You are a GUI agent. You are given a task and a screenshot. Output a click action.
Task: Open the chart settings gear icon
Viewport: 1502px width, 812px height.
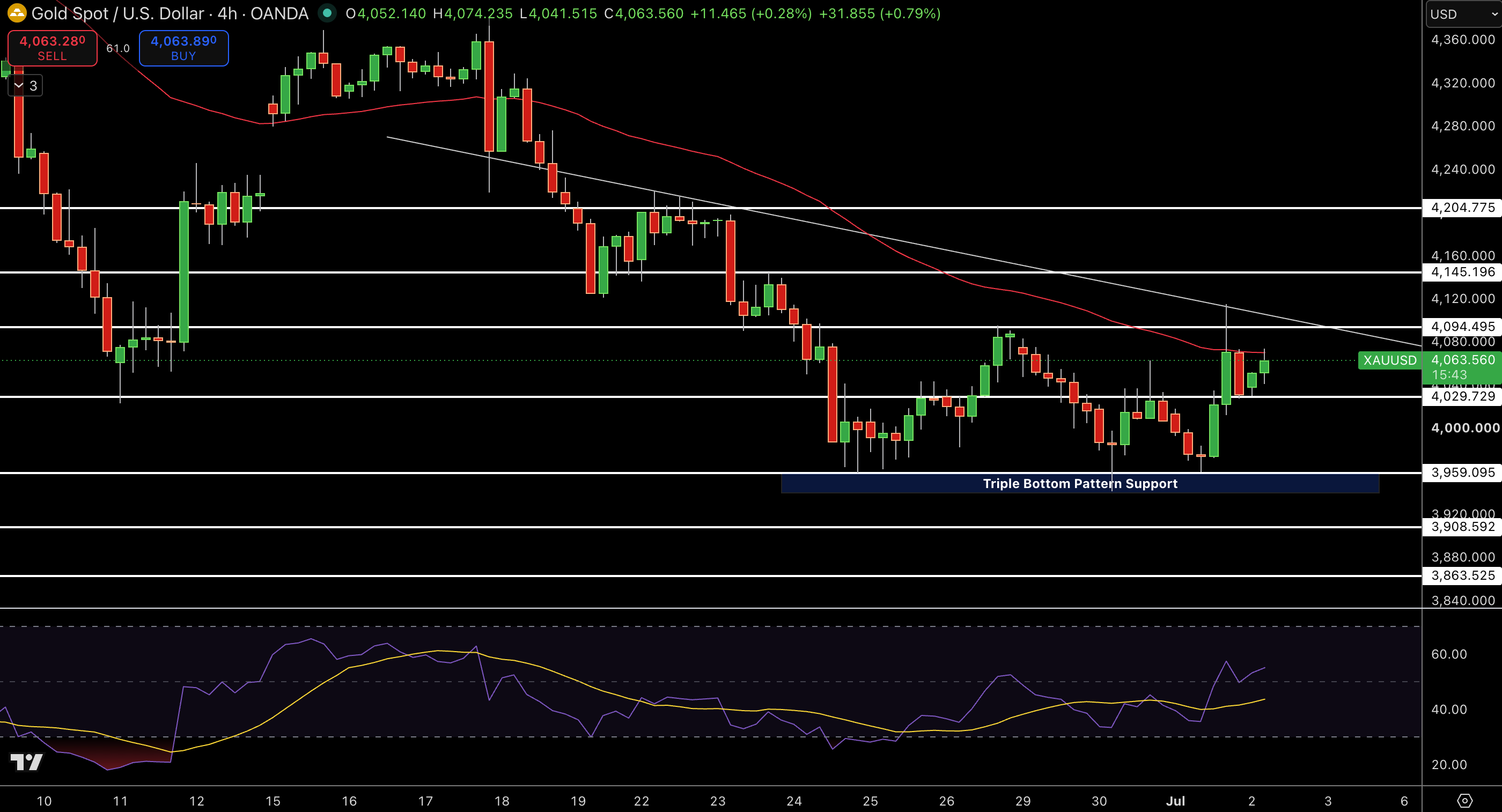[x=1464, y=801]
